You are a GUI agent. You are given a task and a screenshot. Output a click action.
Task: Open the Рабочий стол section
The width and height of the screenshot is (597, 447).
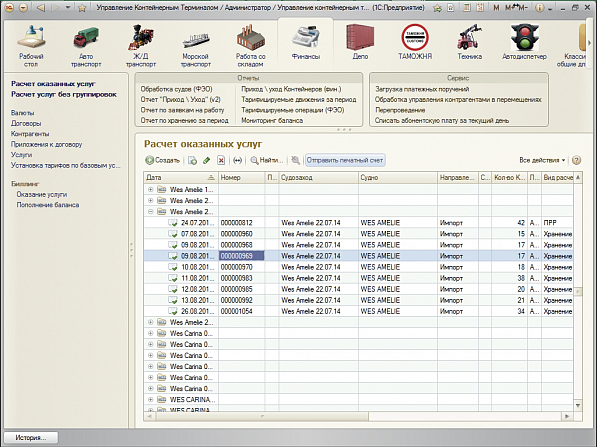click(x=31, y=45)
